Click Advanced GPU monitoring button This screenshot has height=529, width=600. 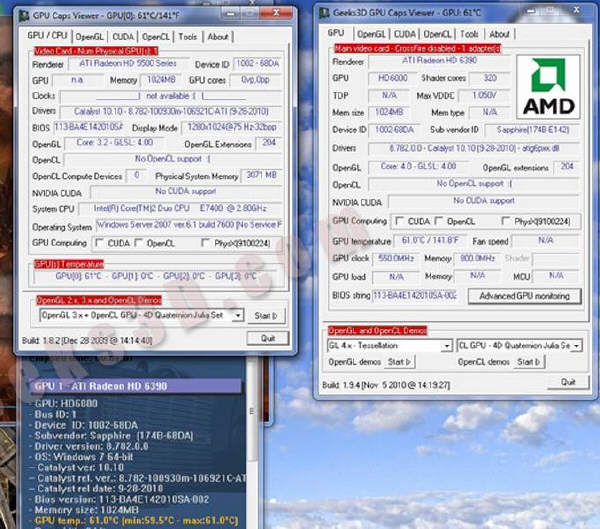point(525,296)
